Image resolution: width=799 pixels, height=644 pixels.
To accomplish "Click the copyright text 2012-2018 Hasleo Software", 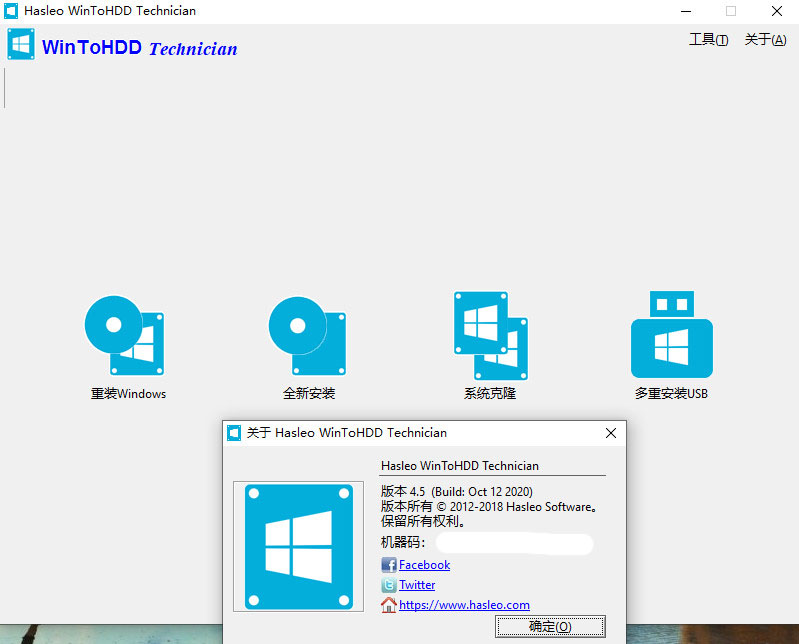I will (489, 507).
